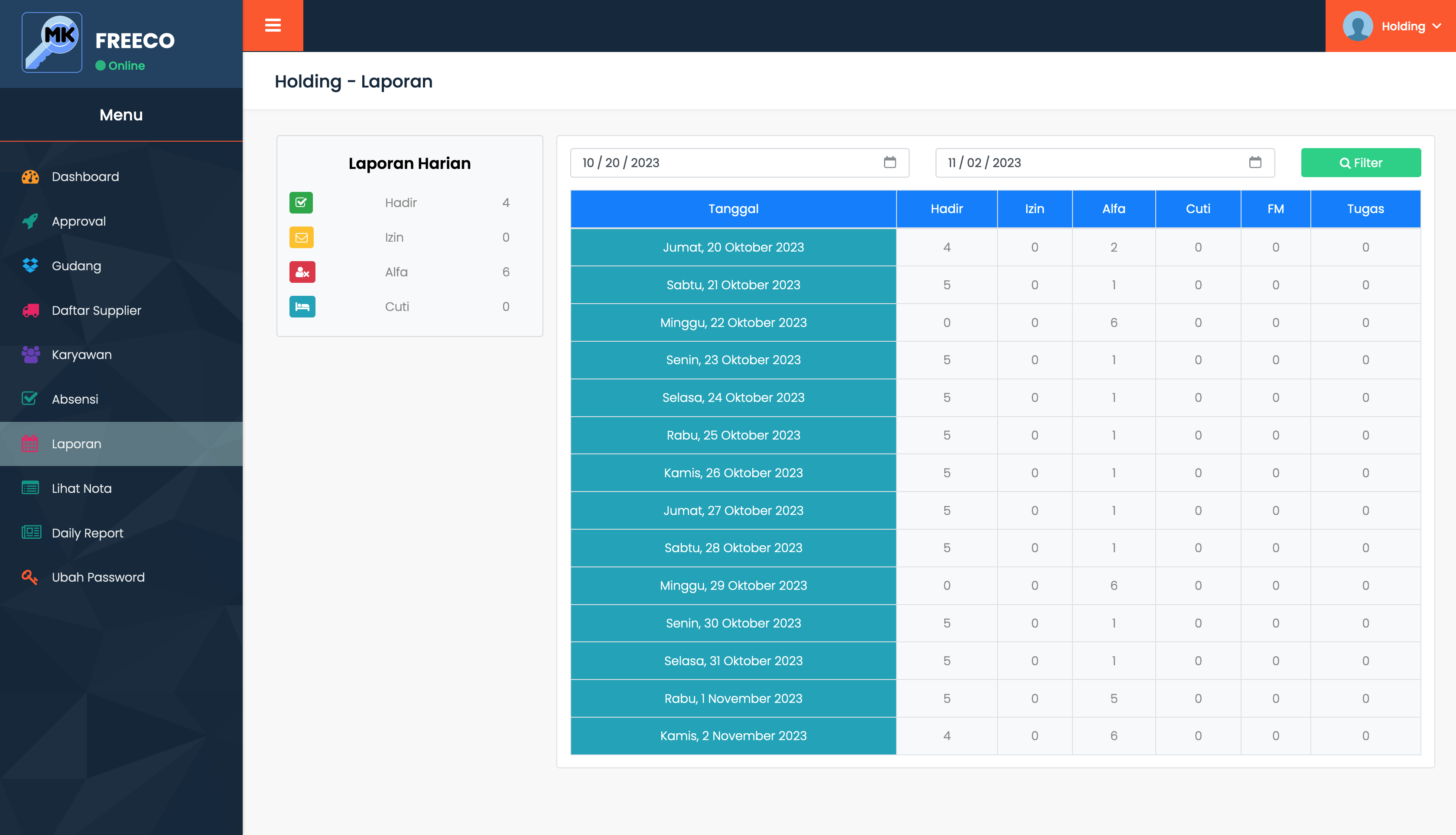Click the Daily Report newspaper icon

pyautogui.click(x=31, y=532)
